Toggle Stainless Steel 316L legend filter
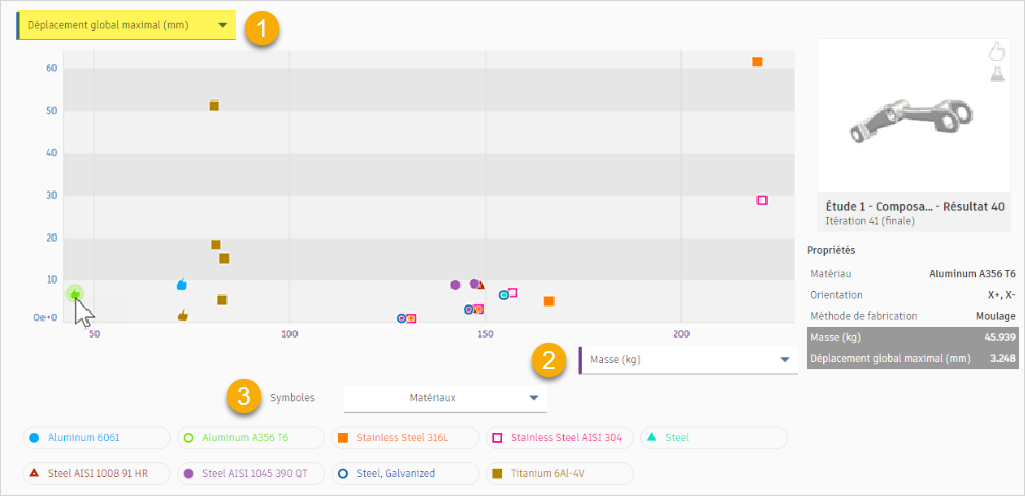The width and height of the screenshot is (1025, 496). [x=403, y=438]
